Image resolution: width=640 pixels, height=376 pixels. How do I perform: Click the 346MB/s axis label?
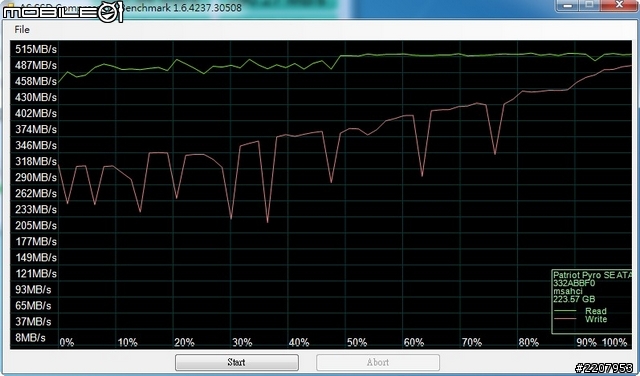[x=36, y=145]
